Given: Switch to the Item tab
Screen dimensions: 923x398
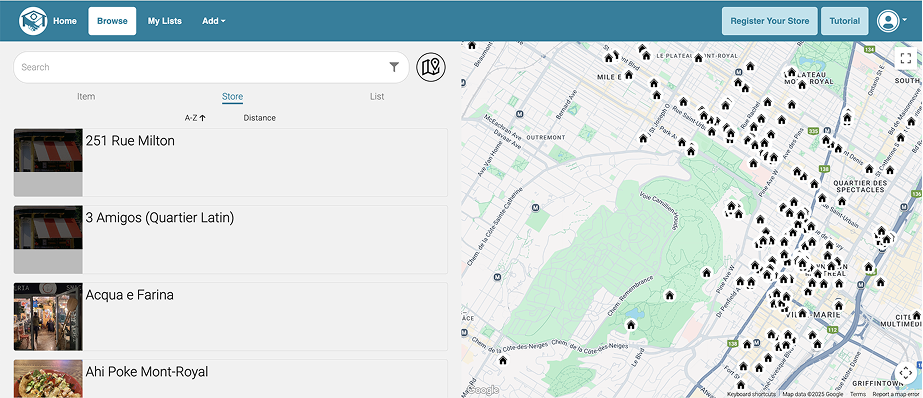Looking at the screenshot, I should [x=86, y=97].
